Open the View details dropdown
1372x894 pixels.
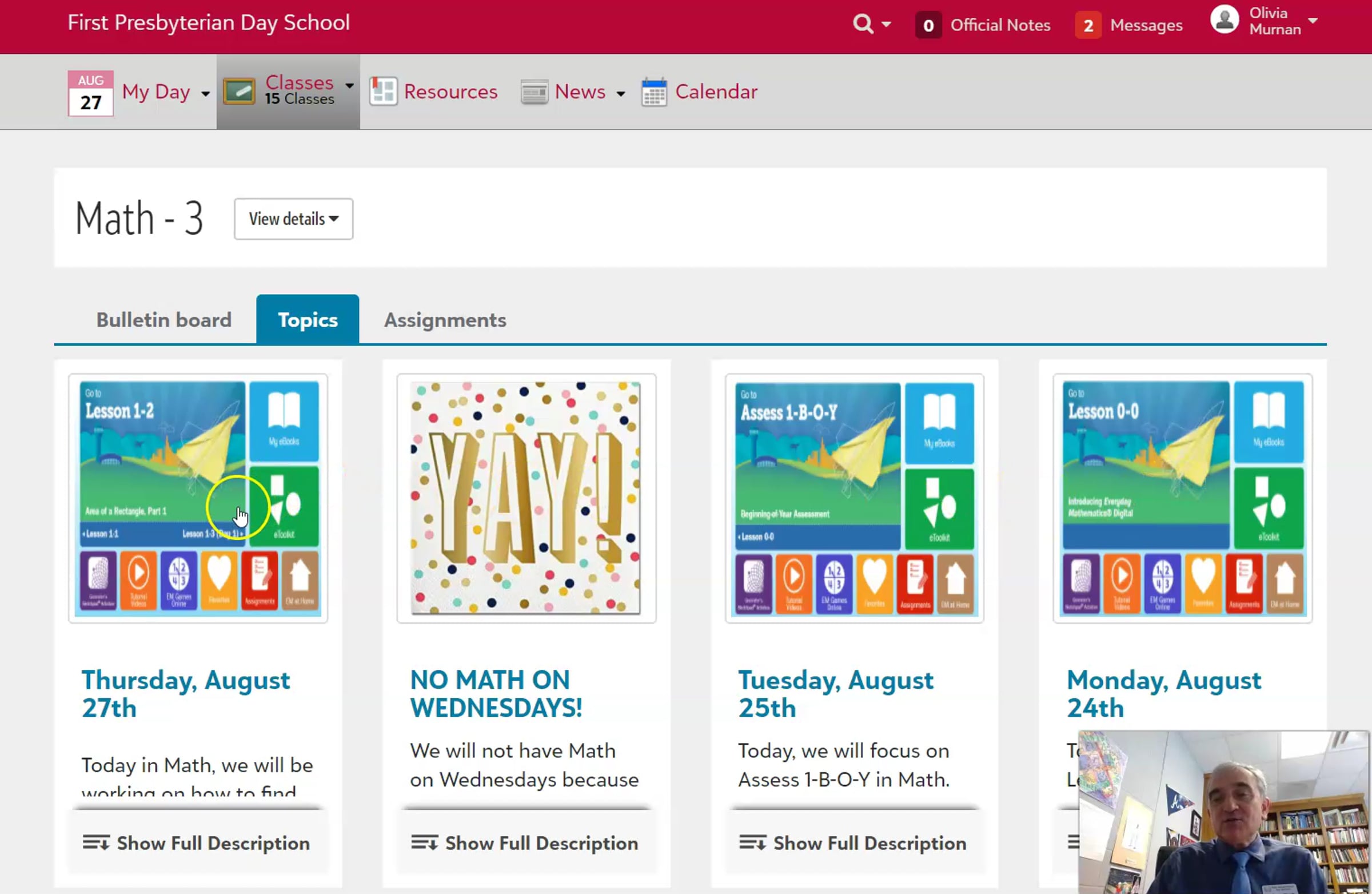(293, 219)
